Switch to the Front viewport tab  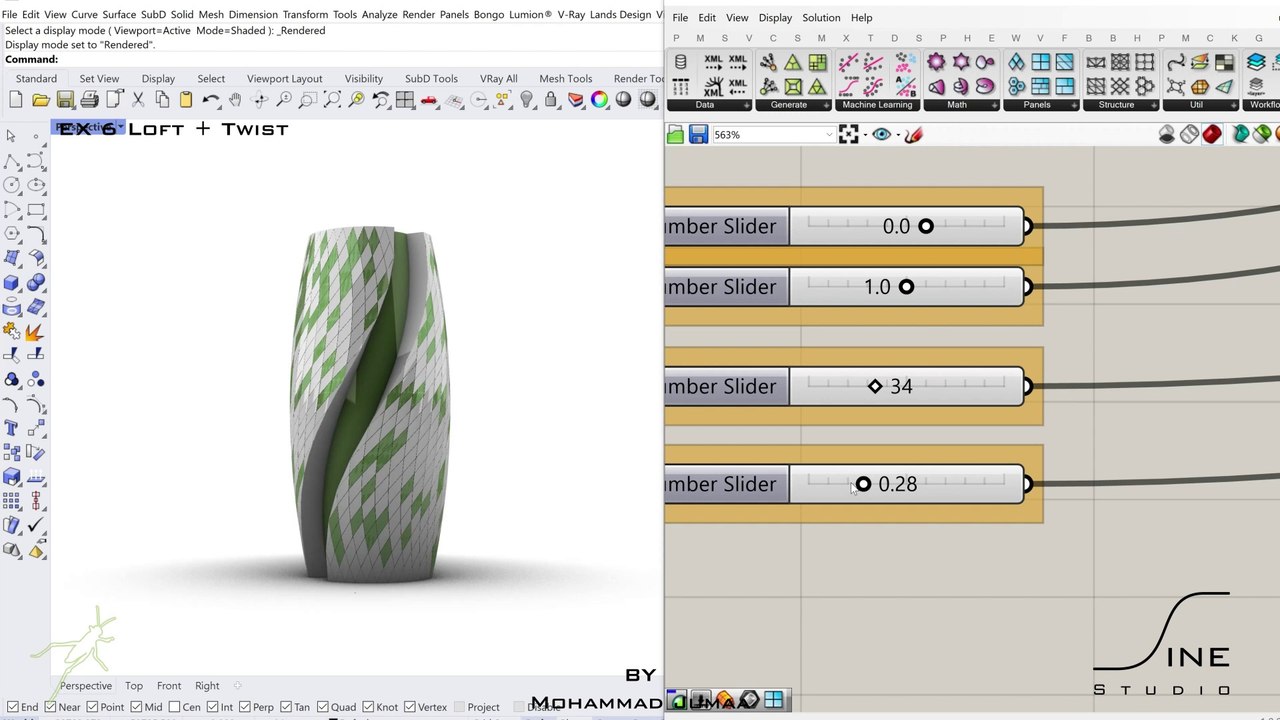[x=169, y=686]
